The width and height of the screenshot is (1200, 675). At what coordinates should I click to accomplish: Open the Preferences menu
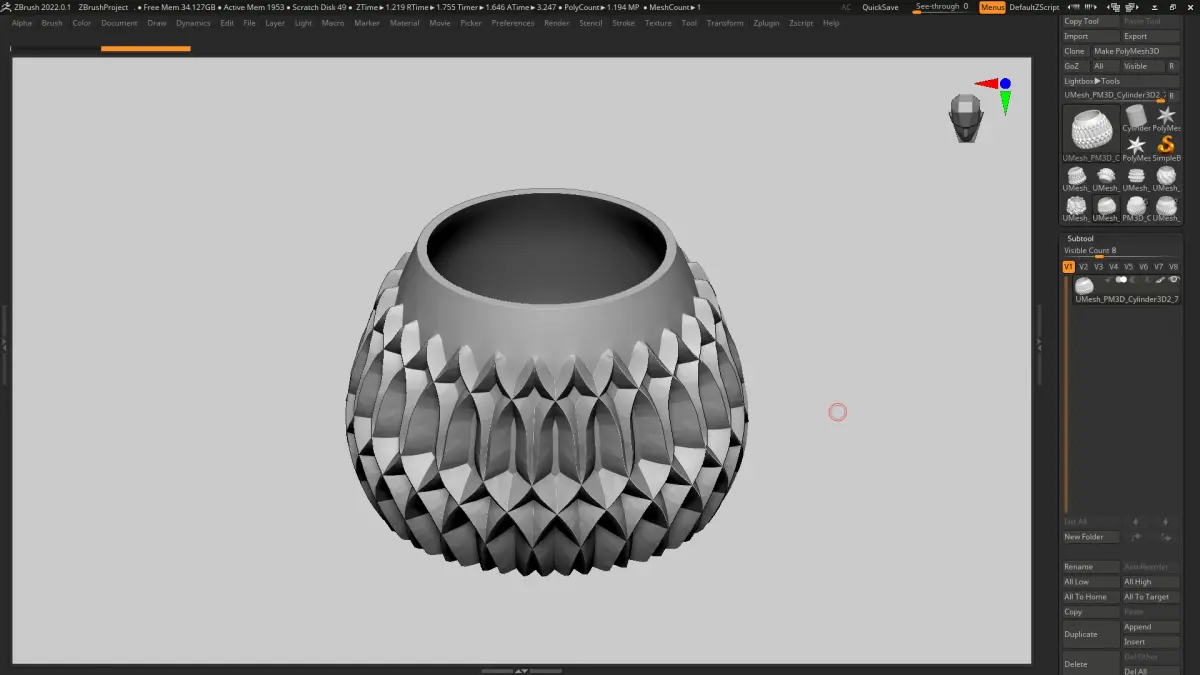pos(513,23)
